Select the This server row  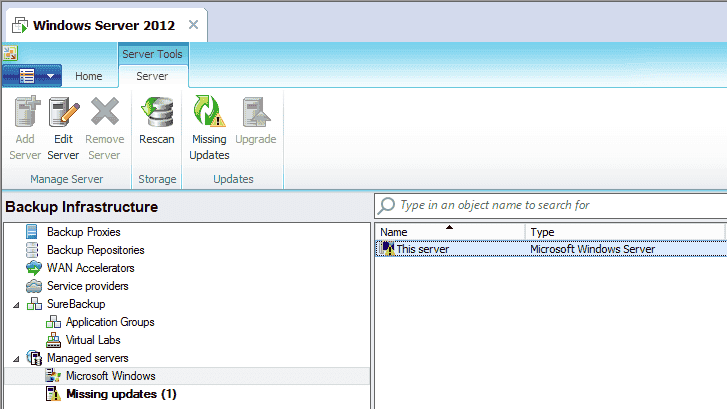click(551, 249)
